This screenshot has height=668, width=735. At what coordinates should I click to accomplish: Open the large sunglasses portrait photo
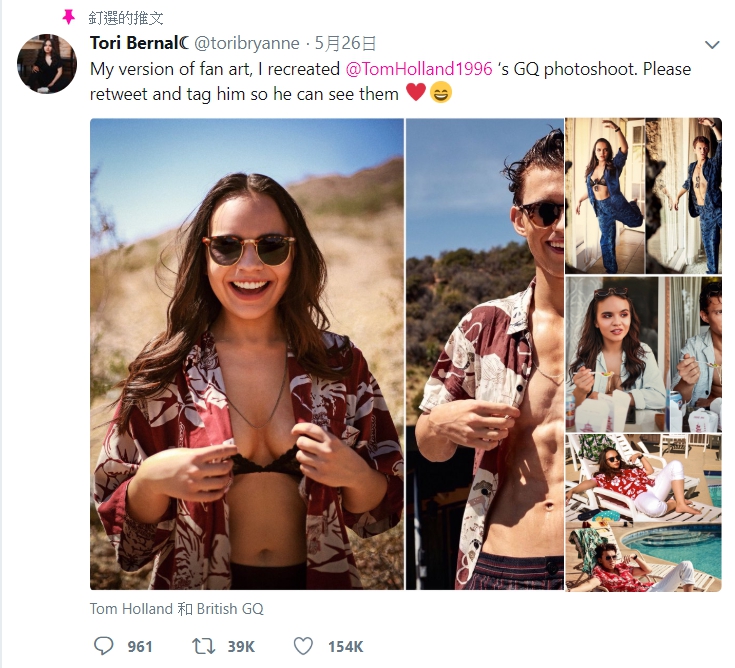(x=247, y=354)
